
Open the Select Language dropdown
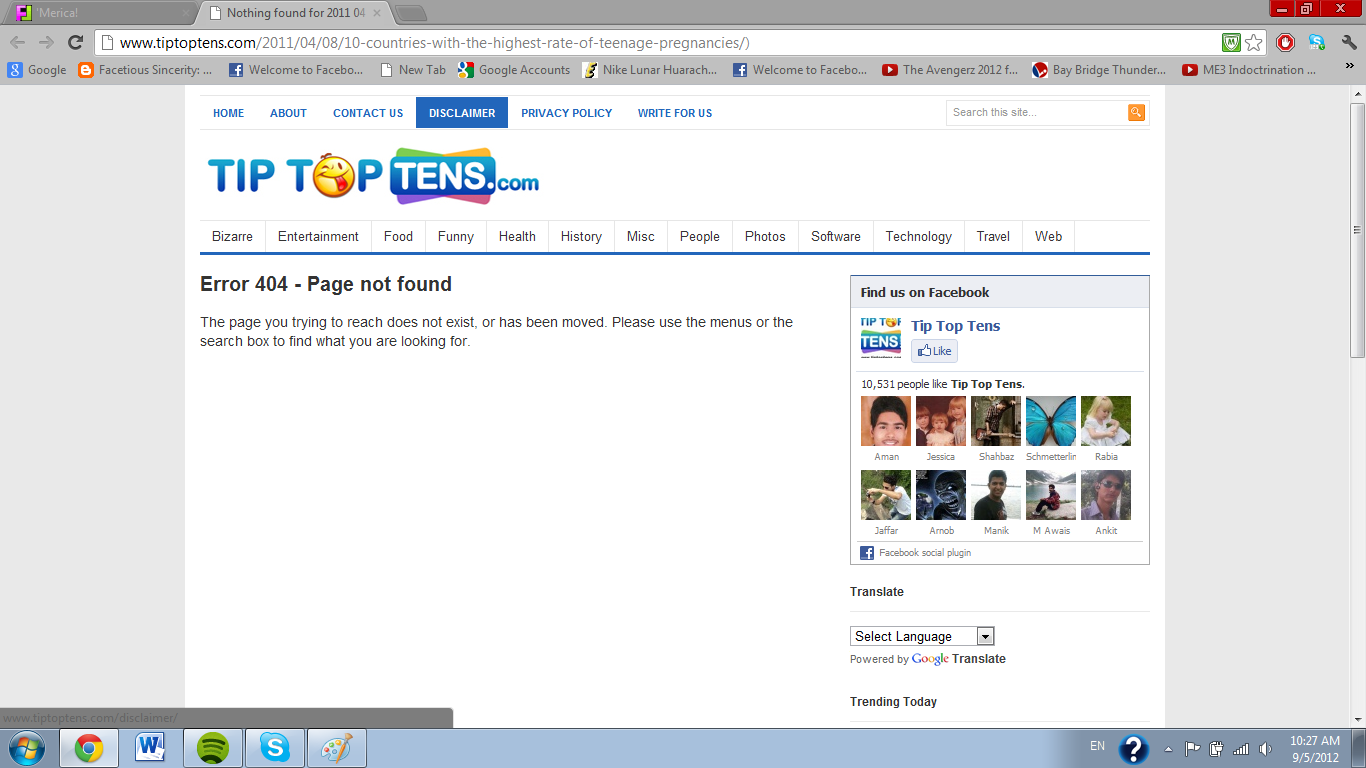click(x=922, y=636)
